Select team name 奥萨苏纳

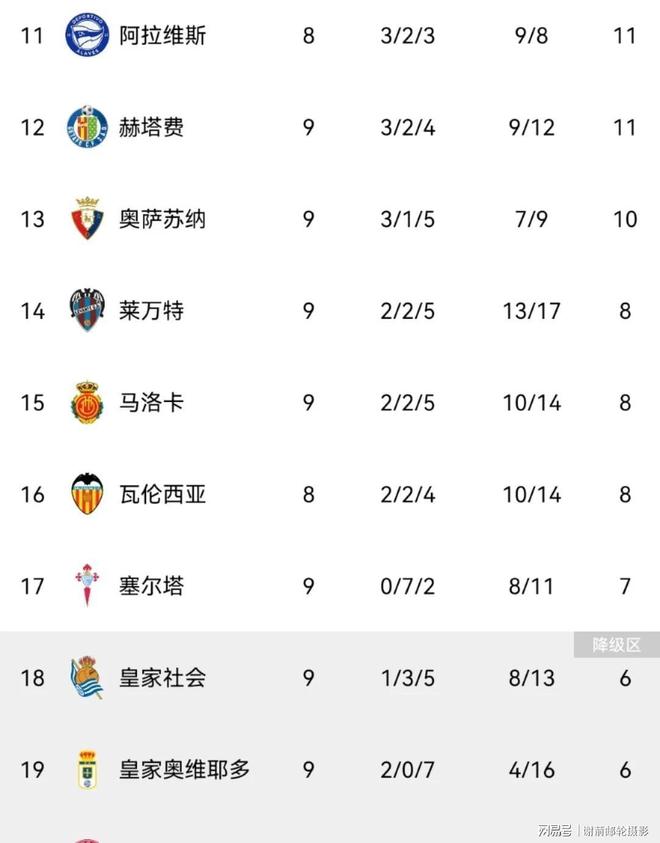[x=163, y=219]
